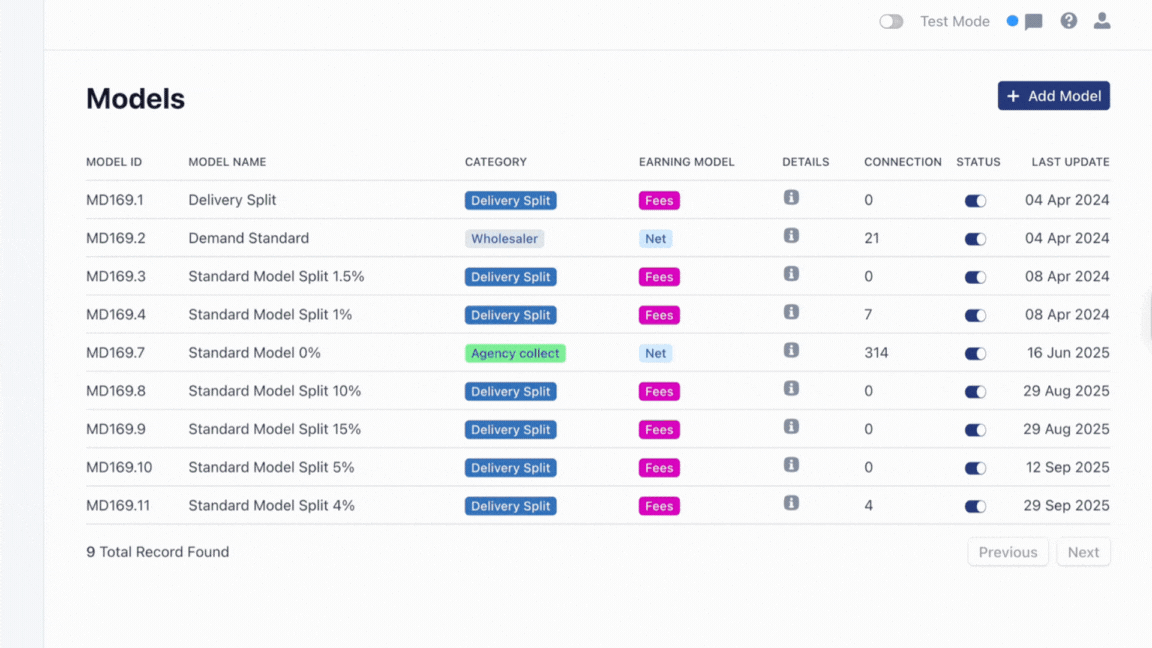Open details icon for Demand Standard
1152x648 pixels.
(x=791, y=236)
